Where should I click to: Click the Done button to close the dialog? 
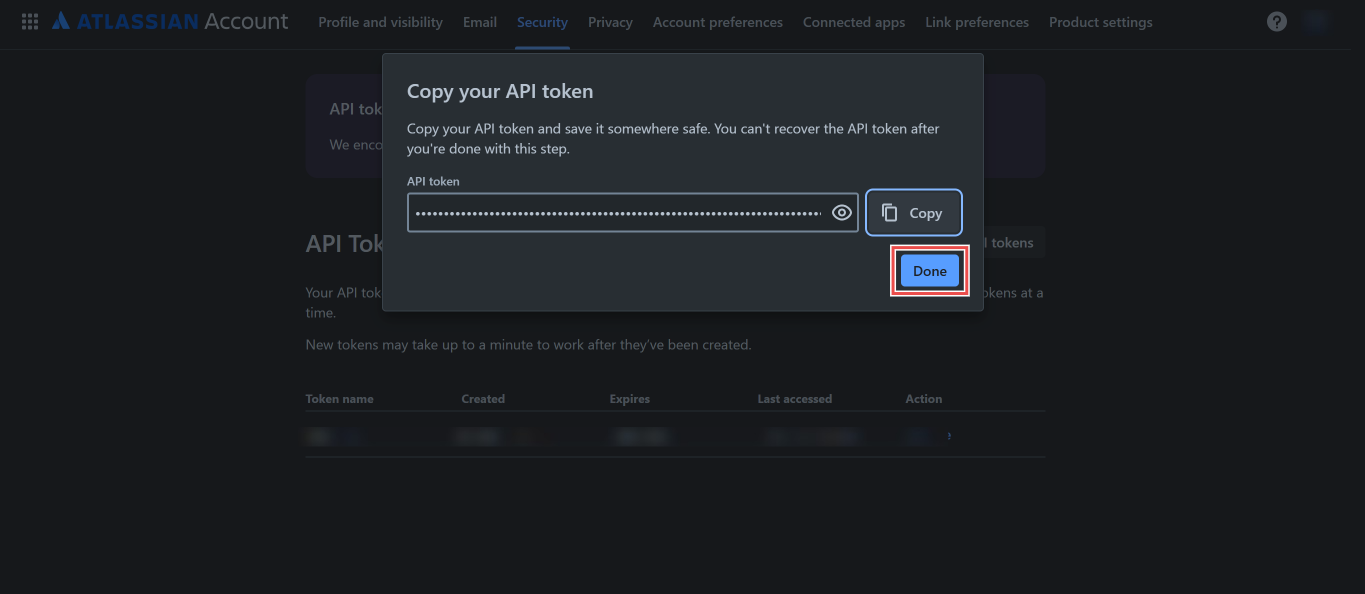(x=929, y=270)
